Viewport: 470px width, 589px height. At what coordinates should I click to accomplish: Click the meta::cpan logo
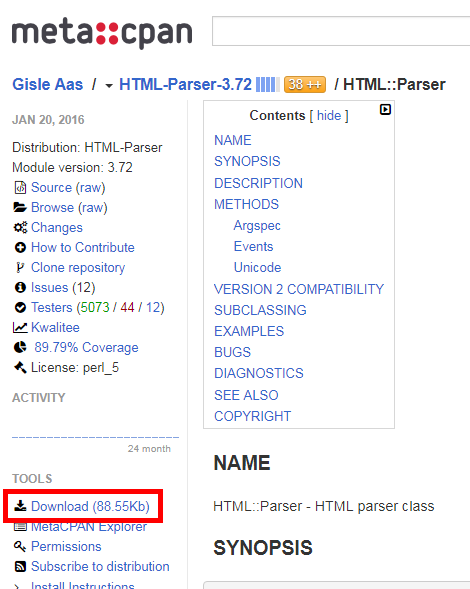coord(102,33)
